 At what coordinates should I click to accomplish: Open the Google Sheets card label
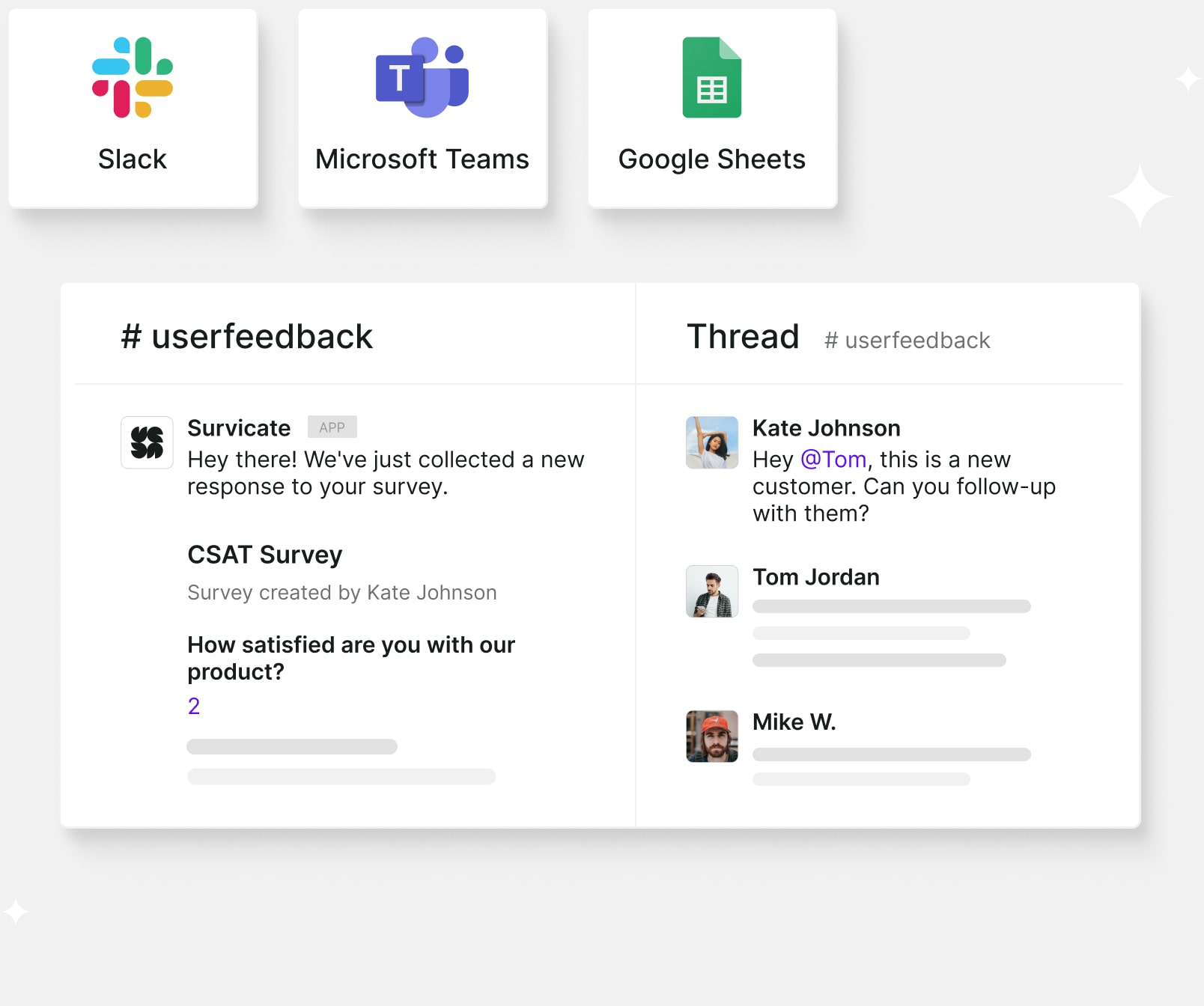click(x=712, y=159)
